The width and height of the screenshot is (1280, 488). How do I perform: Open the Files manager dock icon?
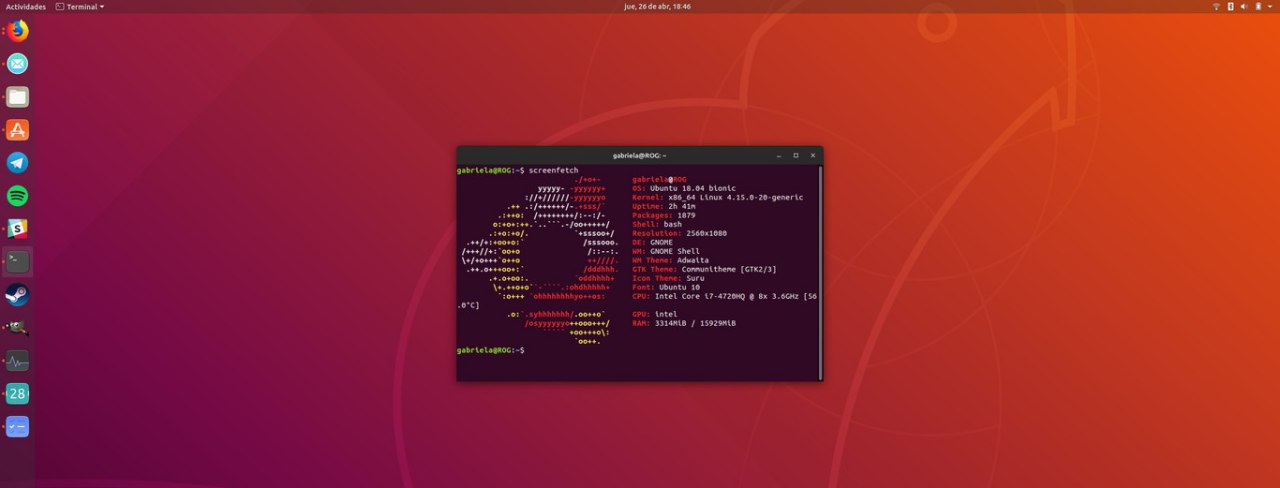click(18, 97)
